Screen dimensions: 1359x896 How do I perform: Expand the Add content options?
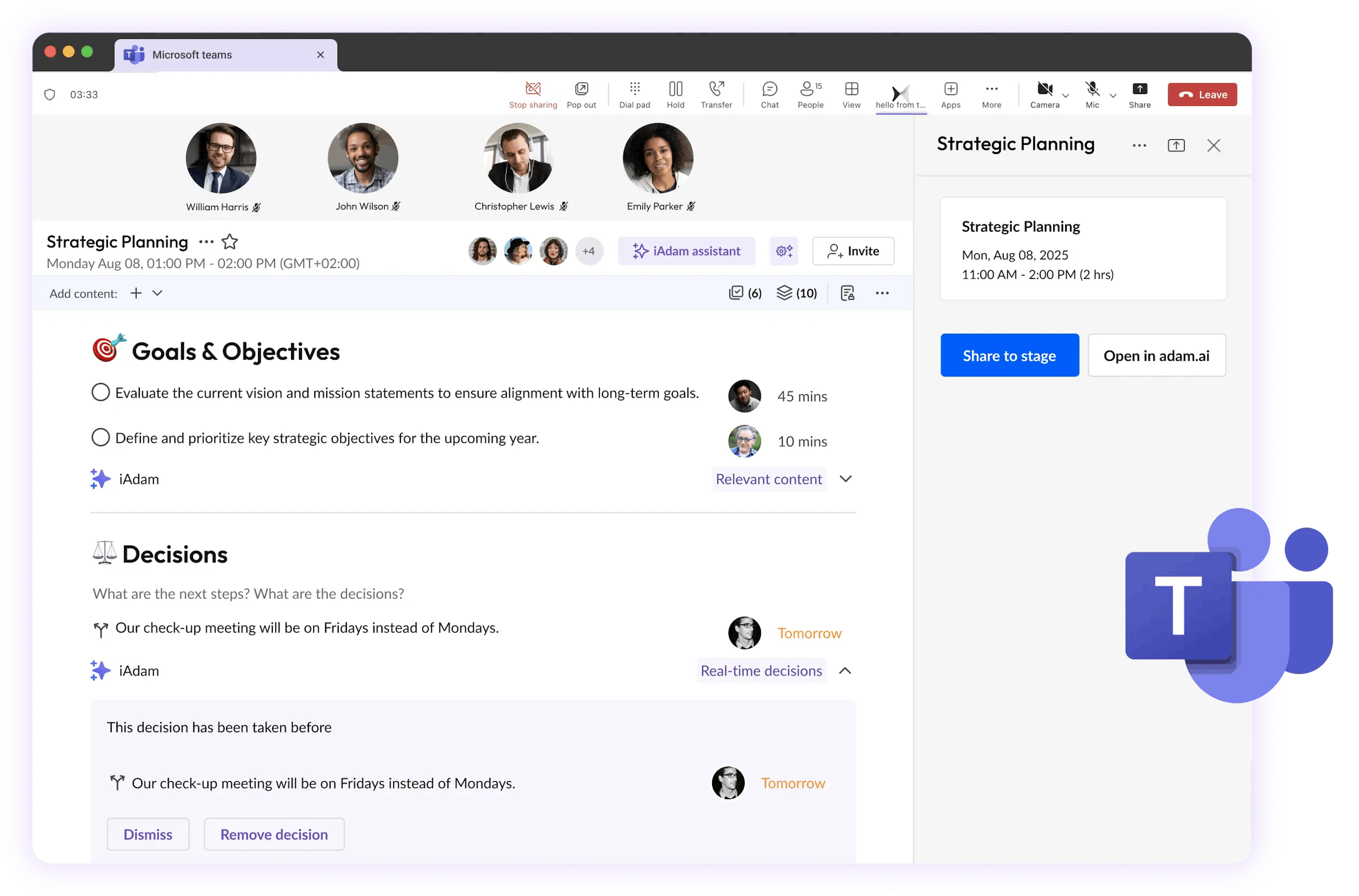point(157,293)
